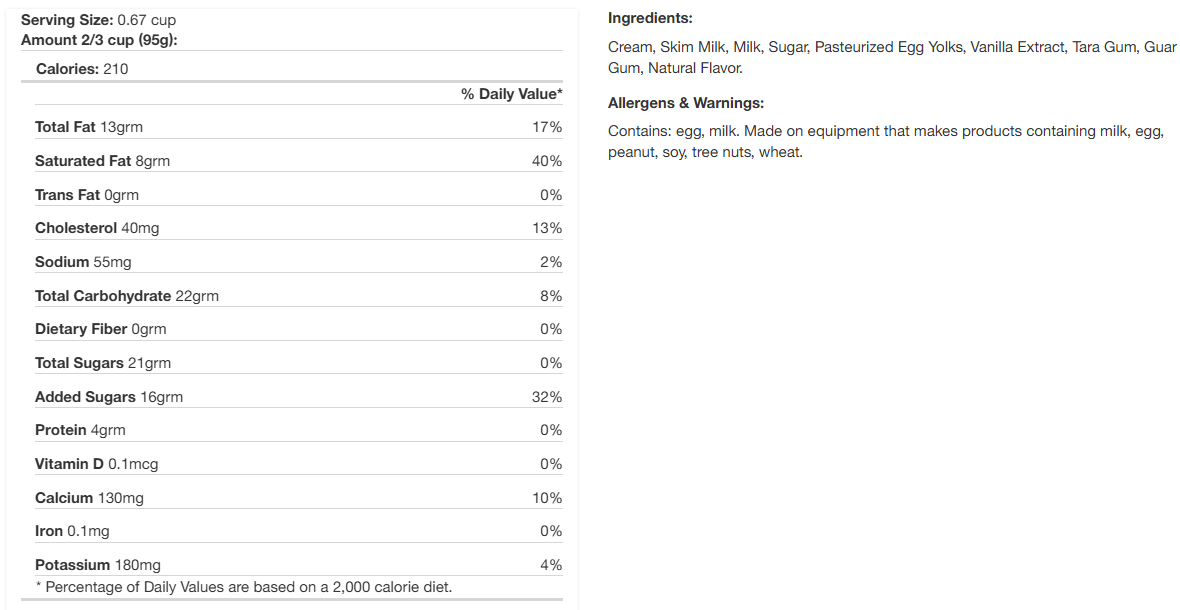Click the Ingredients heading
The height and width of the screenshot is (610, 1180).
[650, 18]
